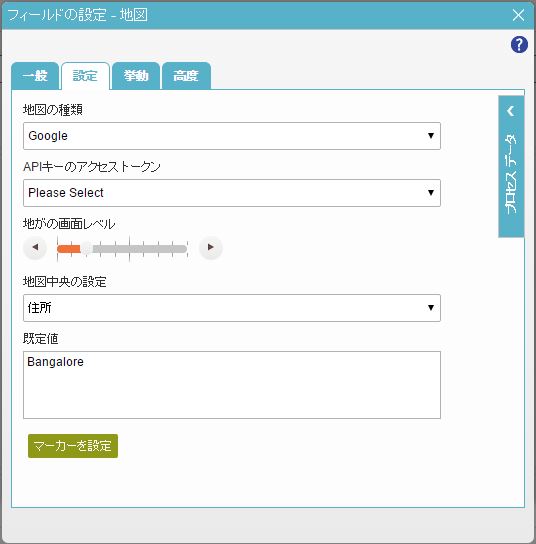Open the APIキーのアクセストークン dropdown
The height and width of the screenshot is (544, 536).
click(232, 193)
